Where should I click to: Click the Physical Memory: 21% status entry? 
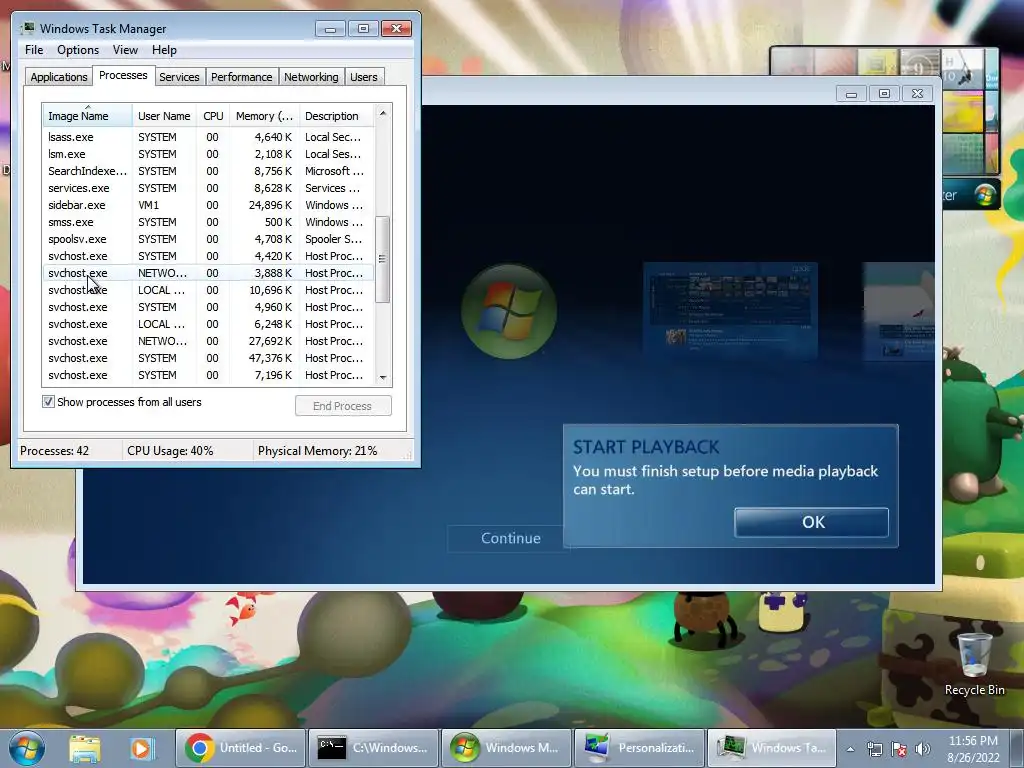(317, 451)
